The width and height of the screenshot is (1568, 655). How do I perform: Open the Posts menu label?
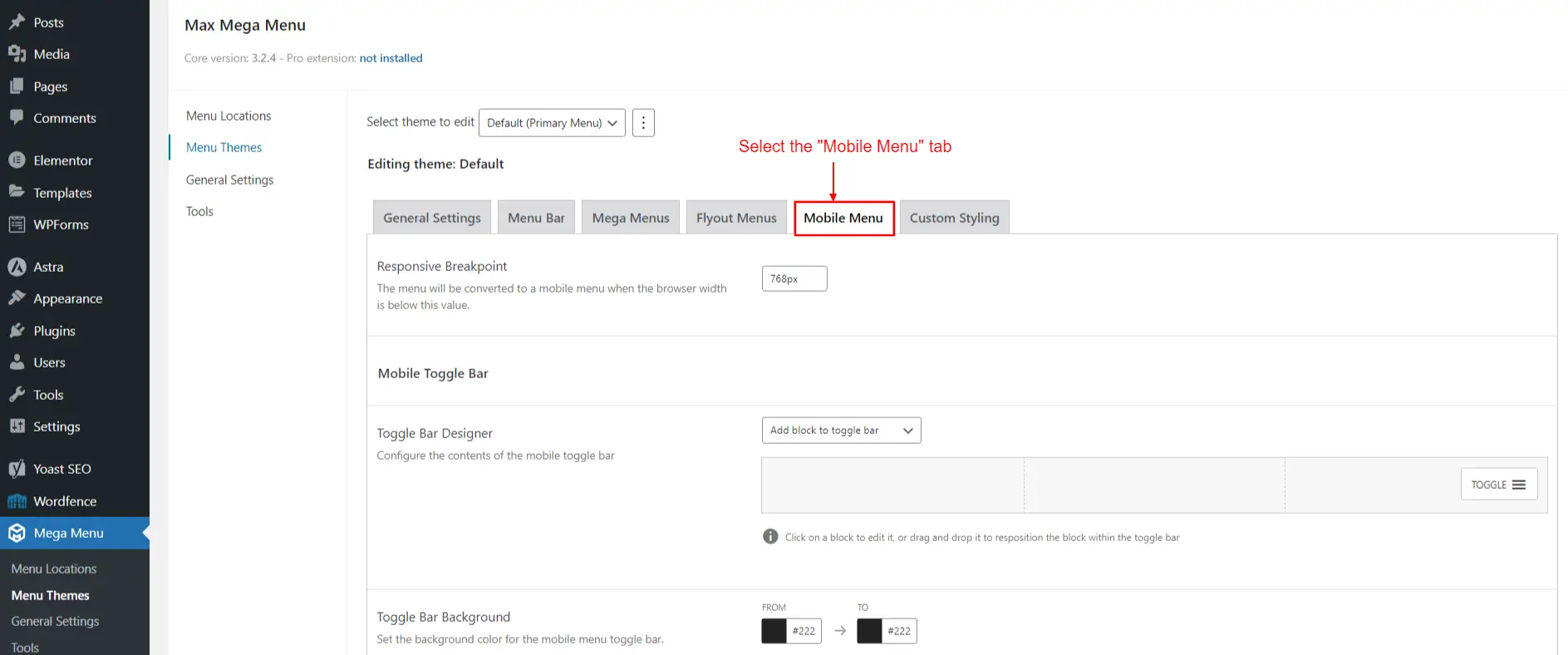pyautogui.click(x=48, y=22)
